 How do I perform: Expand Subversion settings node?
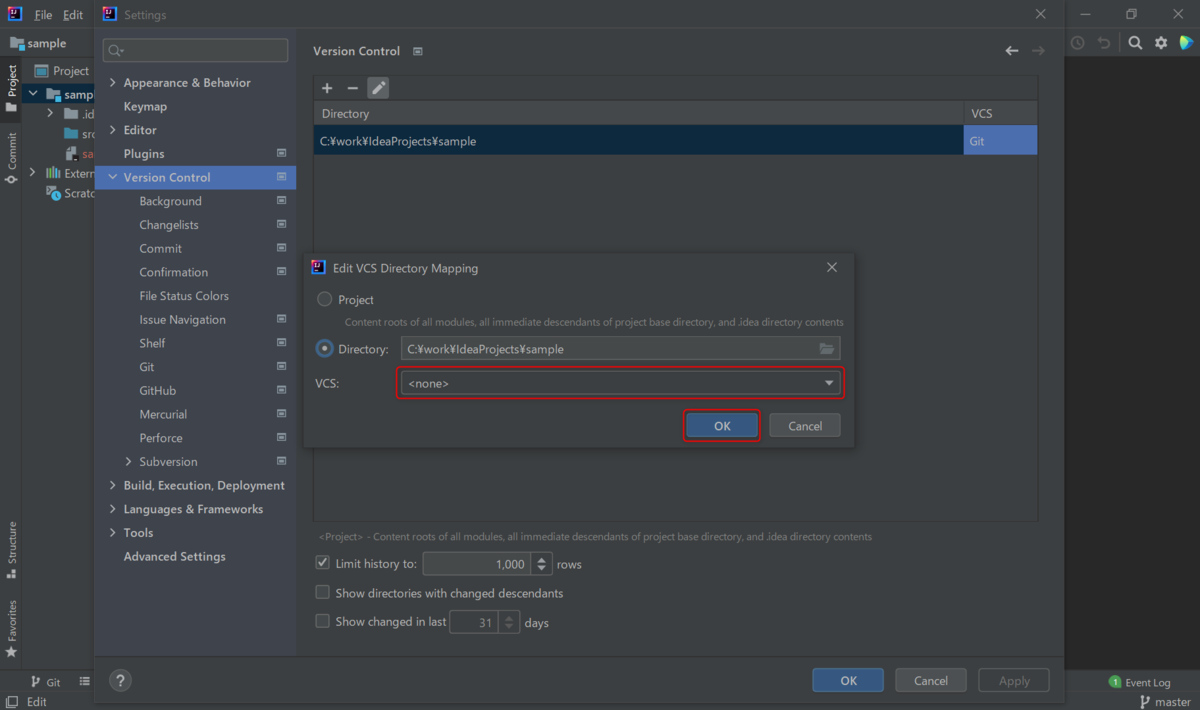click(x=128, y=462)
